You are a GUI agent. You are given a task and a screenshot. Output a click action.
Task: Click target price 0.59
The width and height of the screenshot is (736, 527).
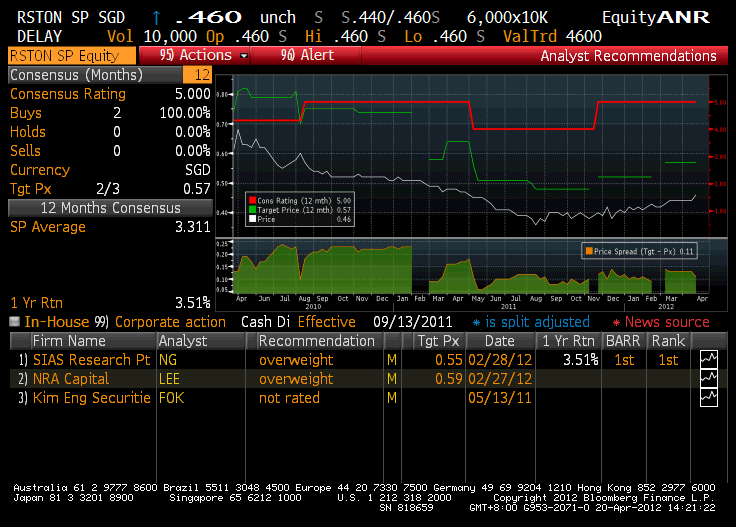[449, 379]
